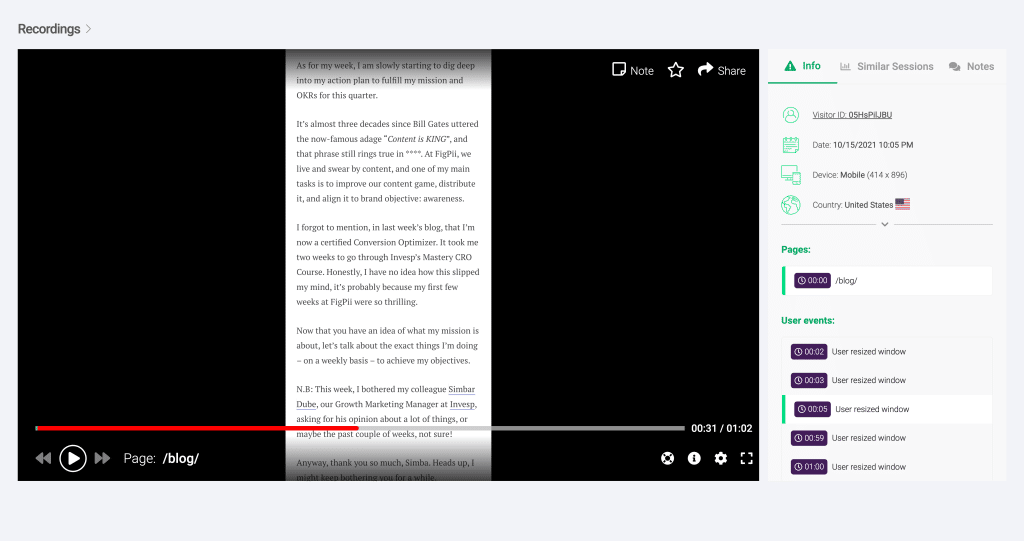Screen dimensions: 1024x541
Task: Select the 00:05 User resized window event
Action: click(x=887, y=409)
